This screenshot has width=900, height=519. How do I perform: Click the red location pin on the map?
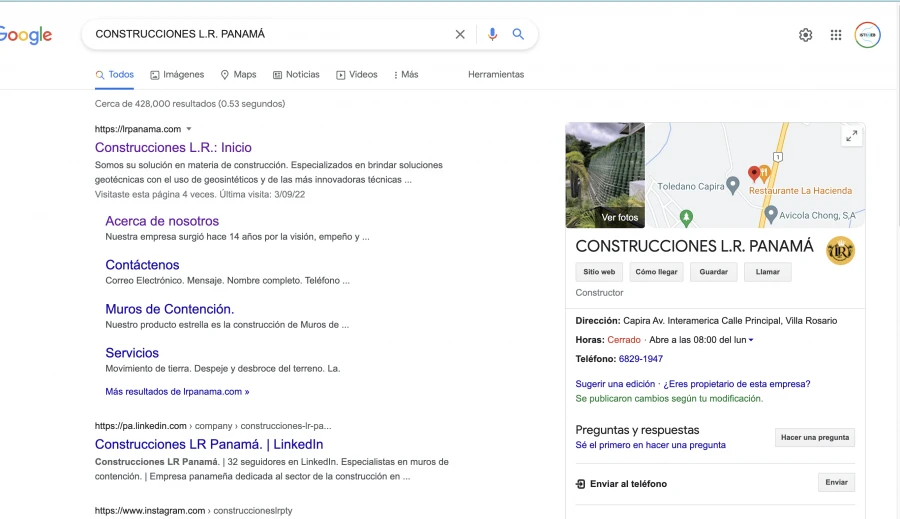click(754, 173)
